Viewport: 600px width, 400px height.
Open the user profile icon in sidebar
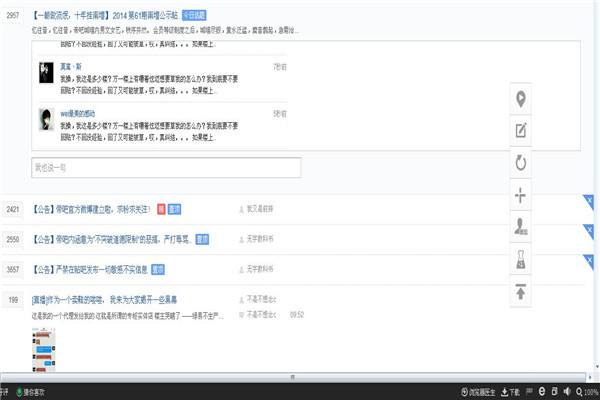520,227
